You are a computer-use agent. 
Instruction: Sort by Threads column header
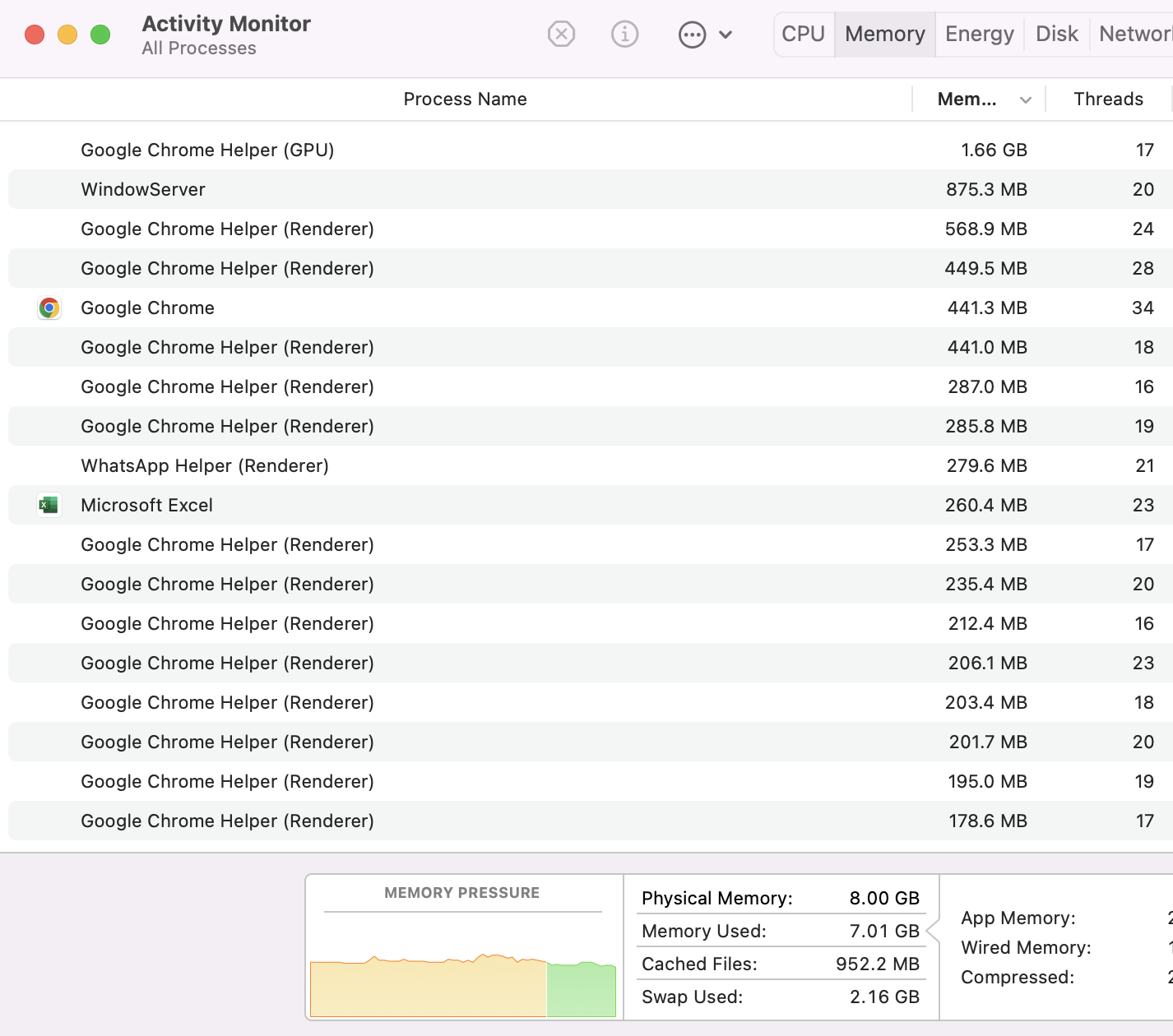[x=1108, y=99]
